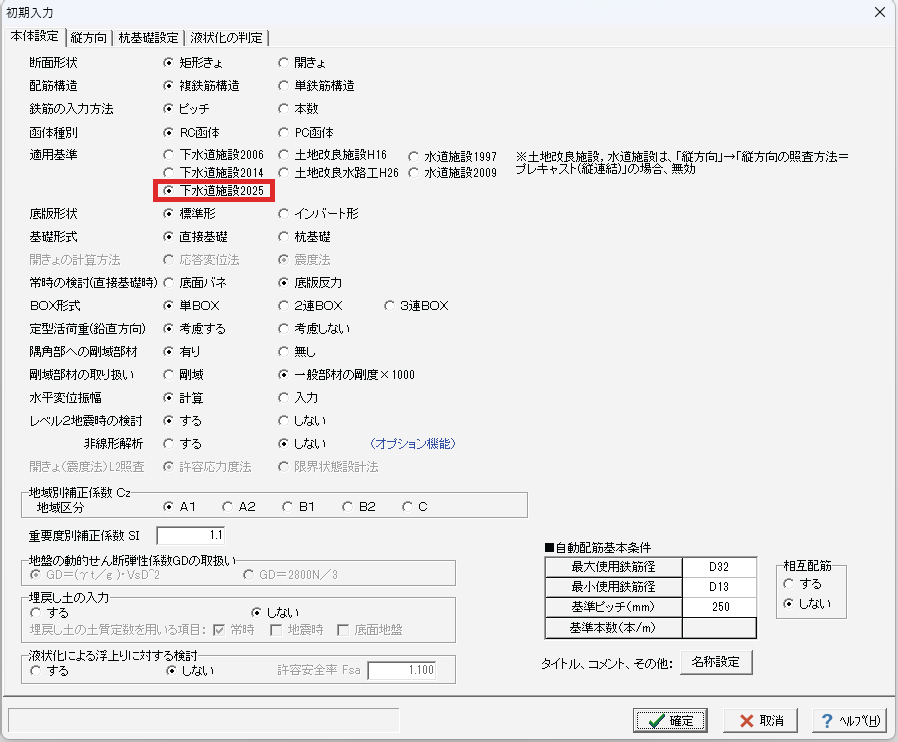Select 開きょ for 断面形状
Image resolution: width=898 pixels, height=742 pixels.
pos(302,62)
